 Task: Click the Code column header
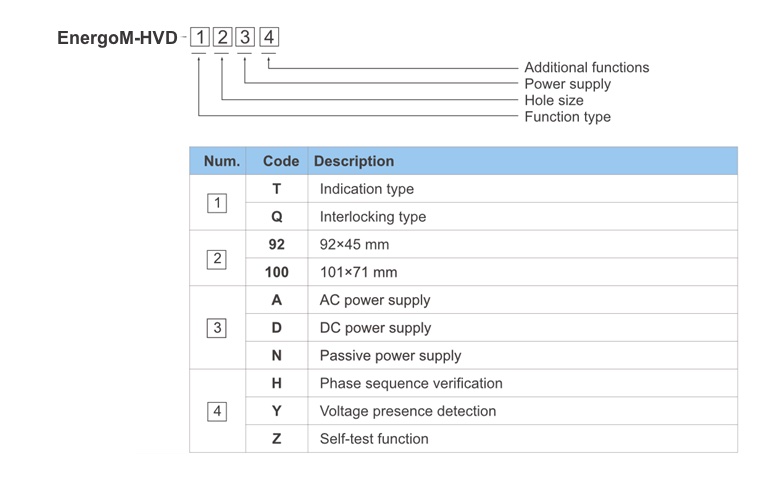click(280, 161)
